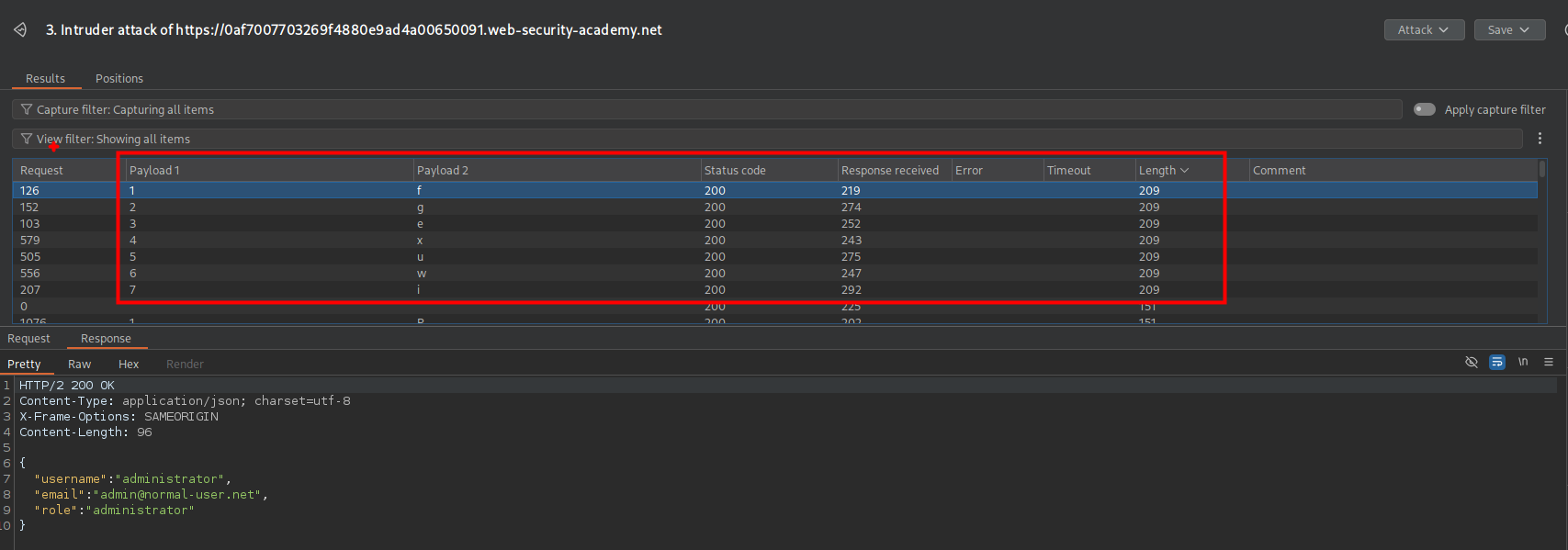The image size is (1568, 550).
Task: Expand the Save dropdown button
Action: tap(1508, 30)
